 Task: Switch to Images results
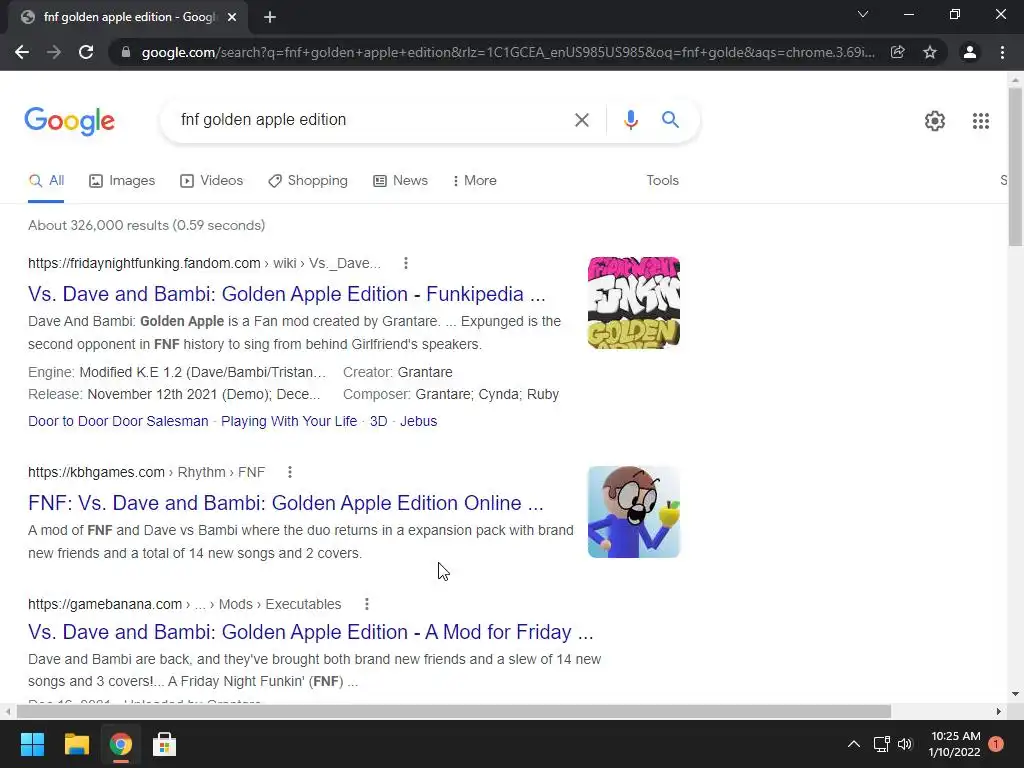[122, 181]
